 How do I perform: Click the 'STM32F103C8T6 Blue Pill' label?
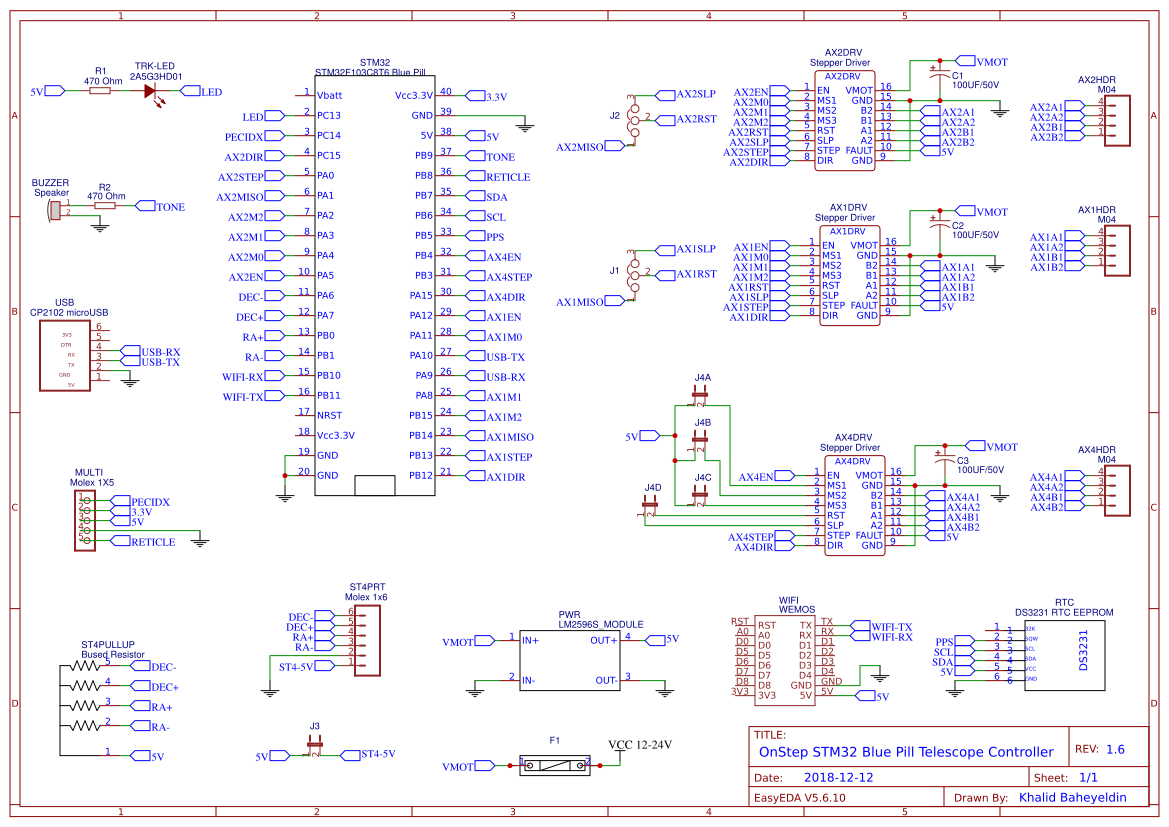[x=370, y=72]
